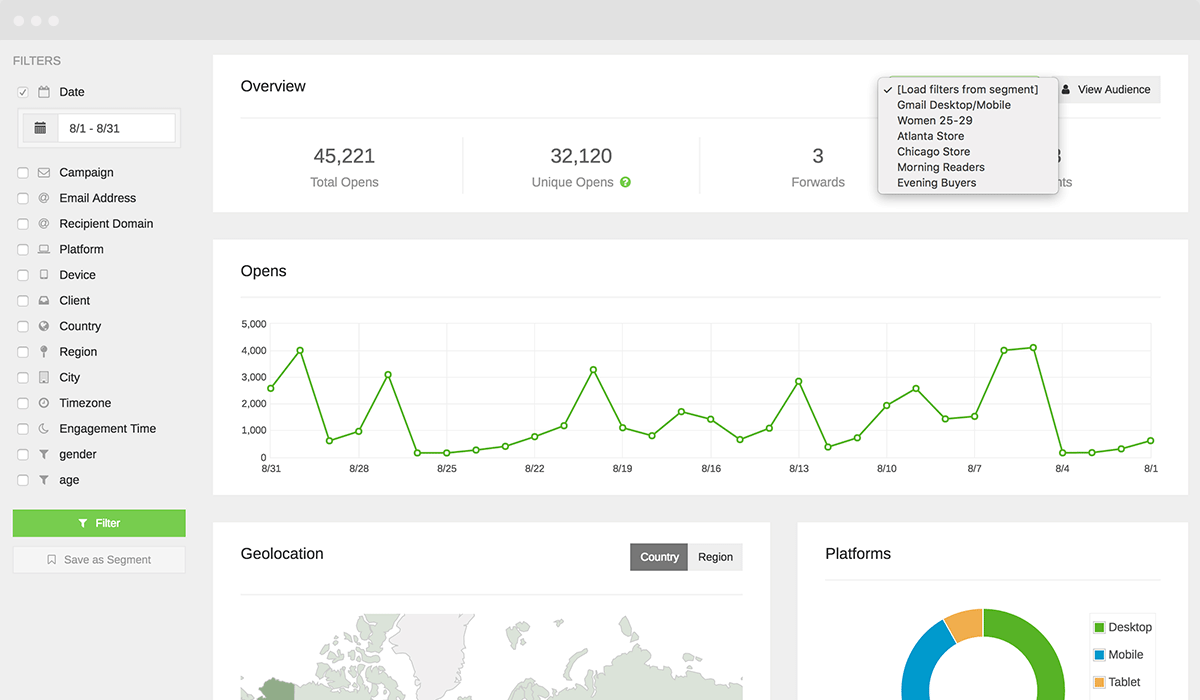Click the person icon on View Audience

(x=1066, y=89)
